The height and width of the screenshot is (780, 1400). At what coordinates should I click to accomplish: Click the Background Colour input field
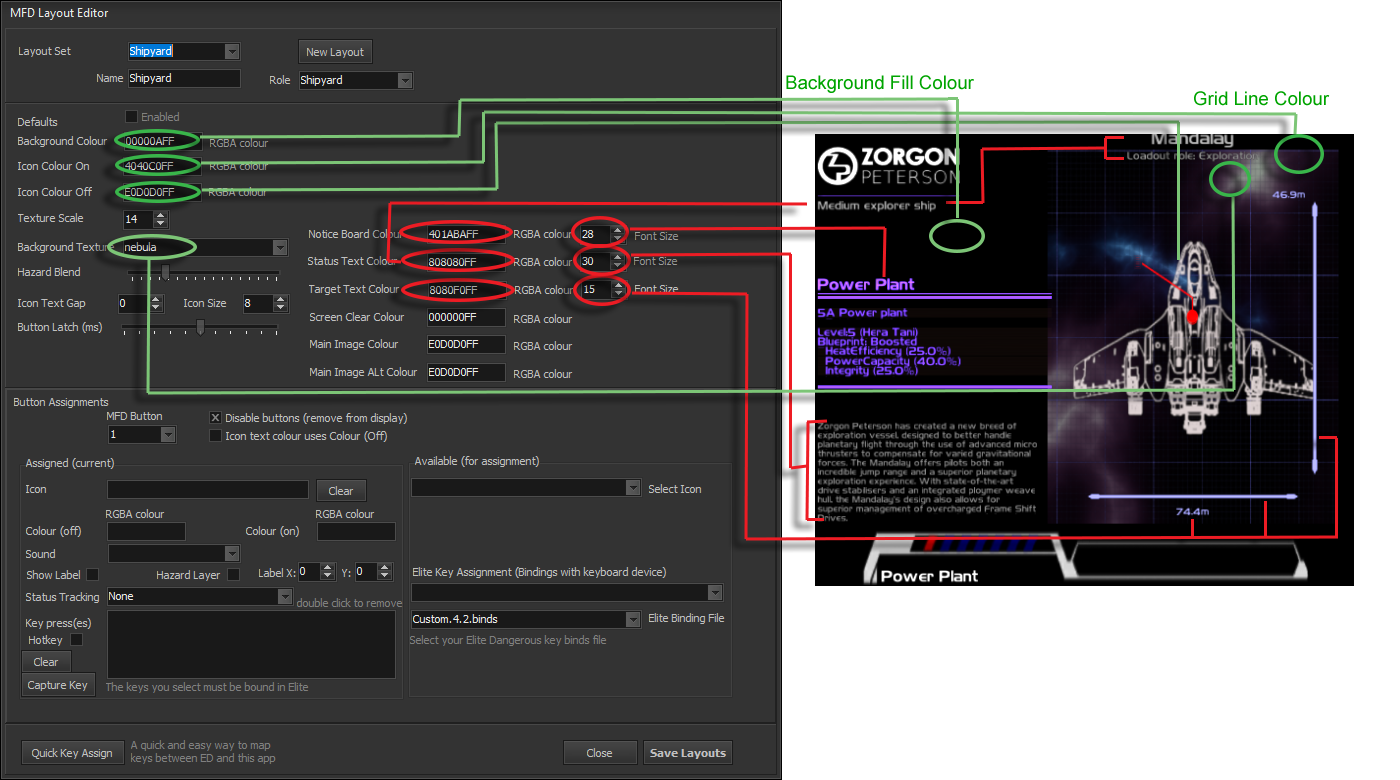click(160, 142)
